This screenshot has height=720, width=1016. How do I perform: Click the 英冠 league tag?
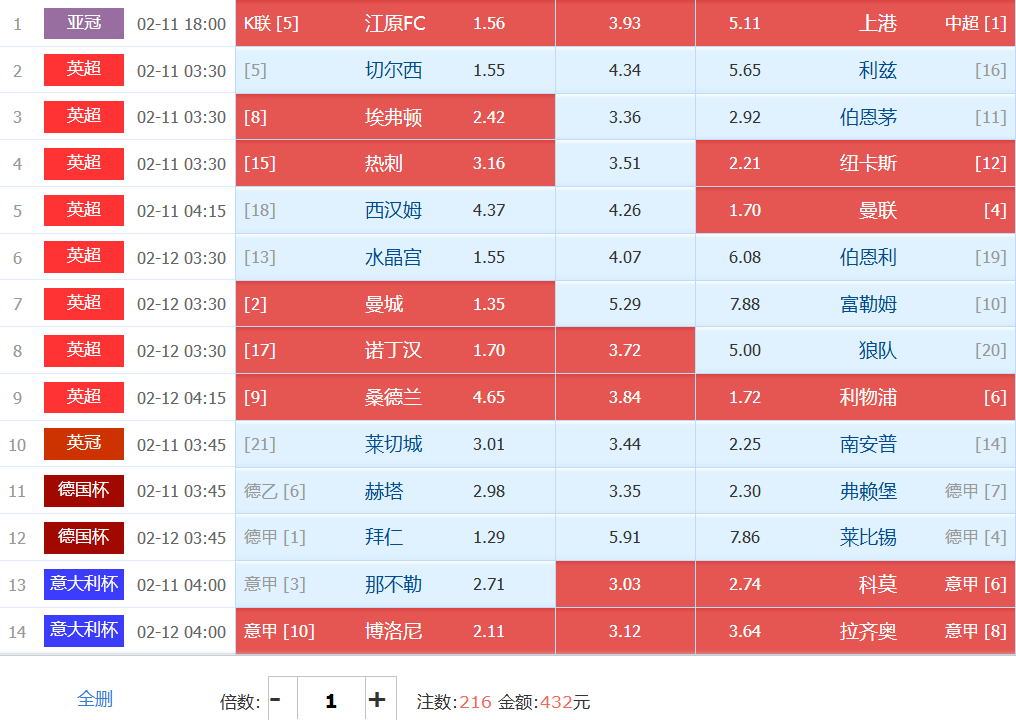coord(84,443)
